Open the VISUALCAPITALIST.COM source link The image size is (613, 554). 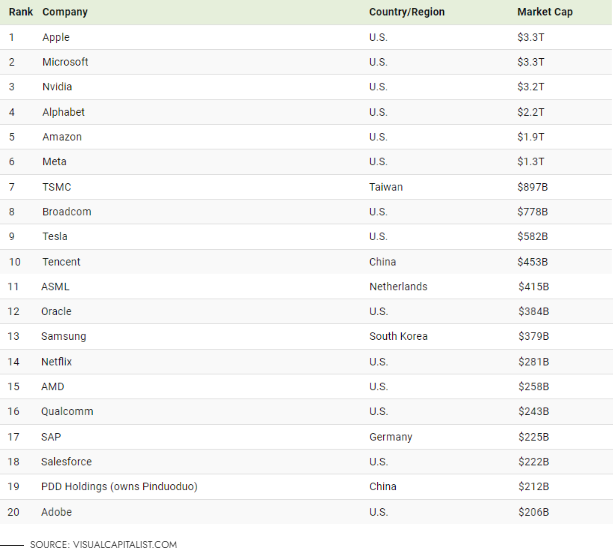tap(125, 544)
